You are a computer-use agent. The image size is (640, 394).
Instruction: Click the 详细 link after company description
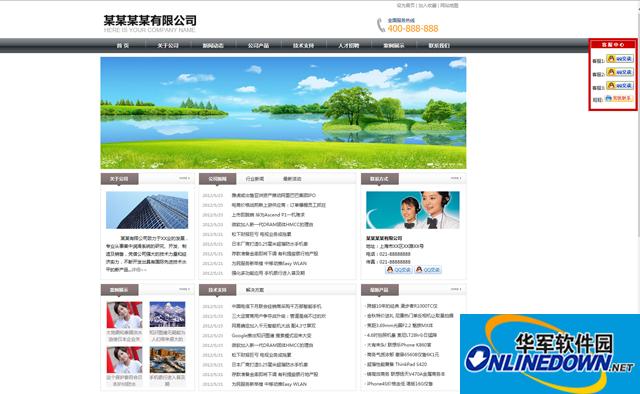click(139, 269)
